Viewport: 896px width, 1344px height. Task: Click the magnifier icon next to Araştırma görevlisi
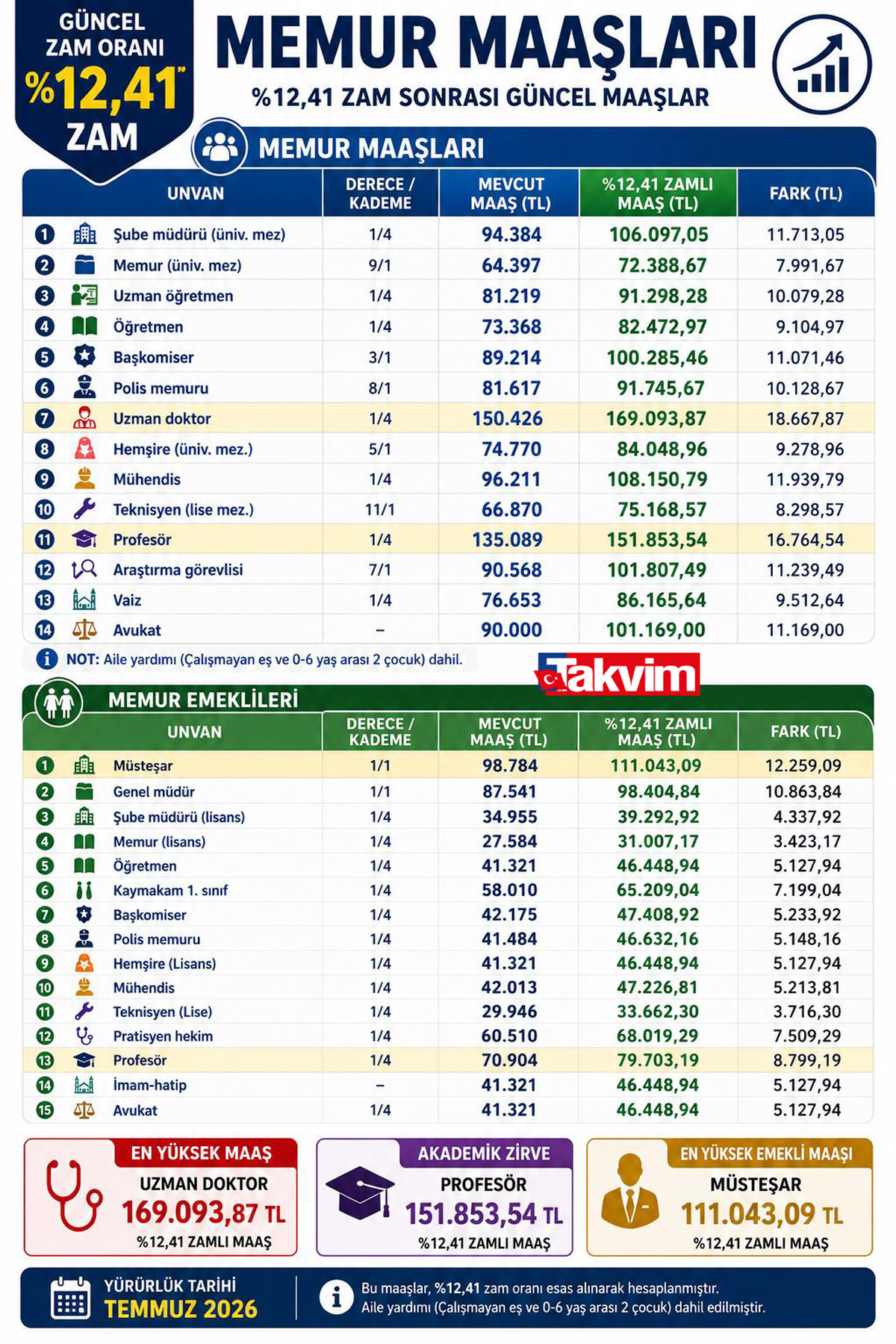click(84, 570)
